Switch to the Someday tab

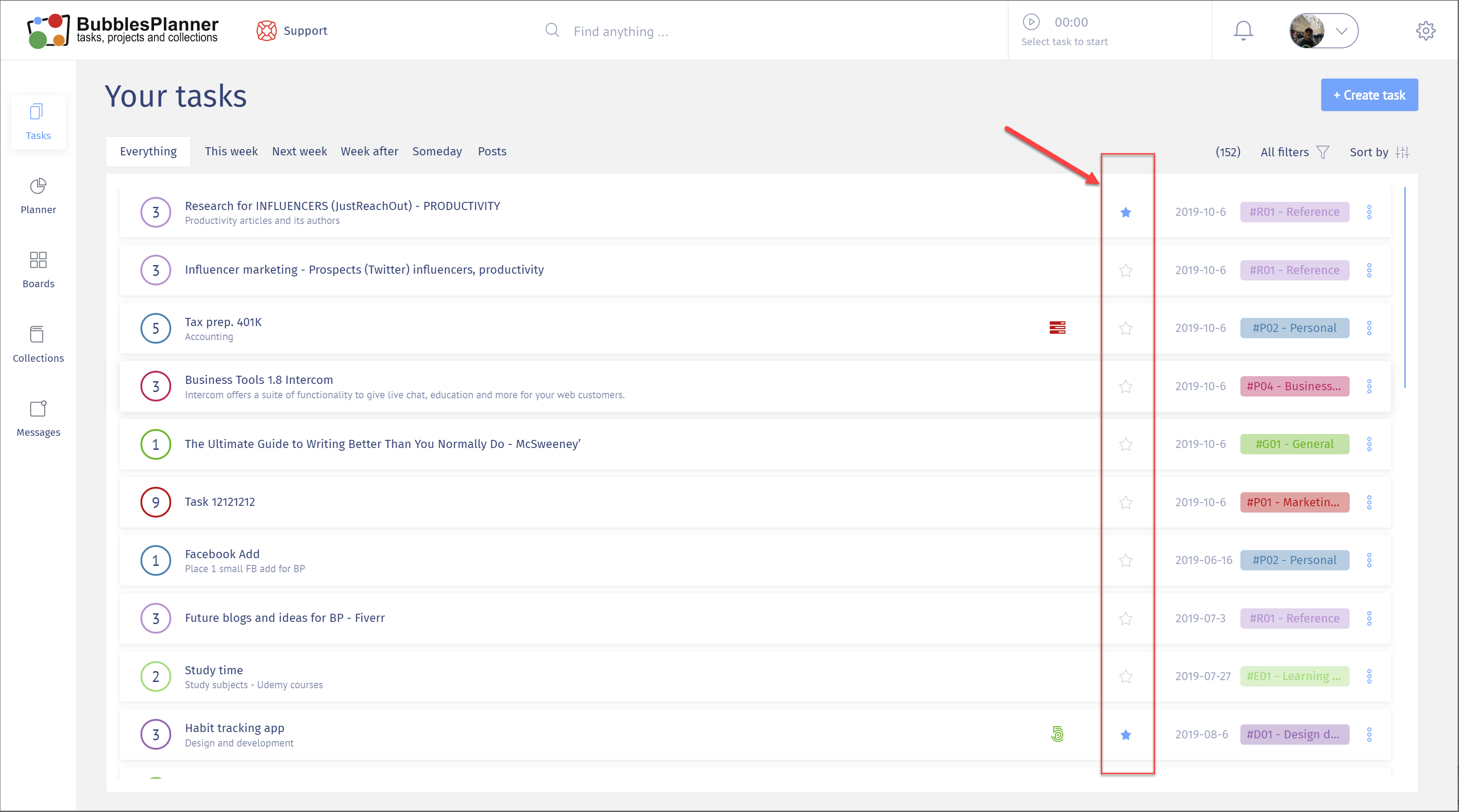click(x=437, y=151)
